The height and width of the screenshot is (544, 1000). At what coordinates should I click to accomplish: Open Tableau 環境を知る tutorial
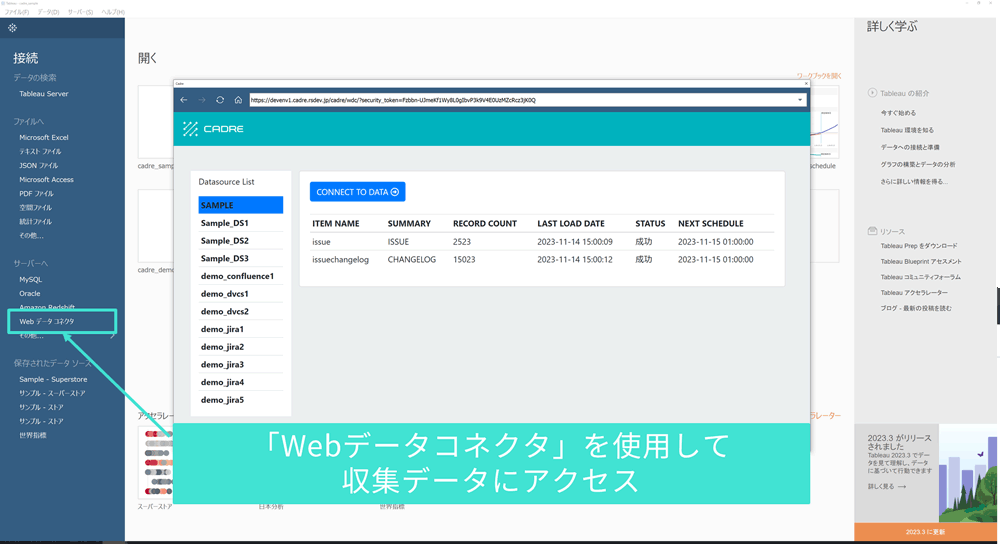coord(907,130)
